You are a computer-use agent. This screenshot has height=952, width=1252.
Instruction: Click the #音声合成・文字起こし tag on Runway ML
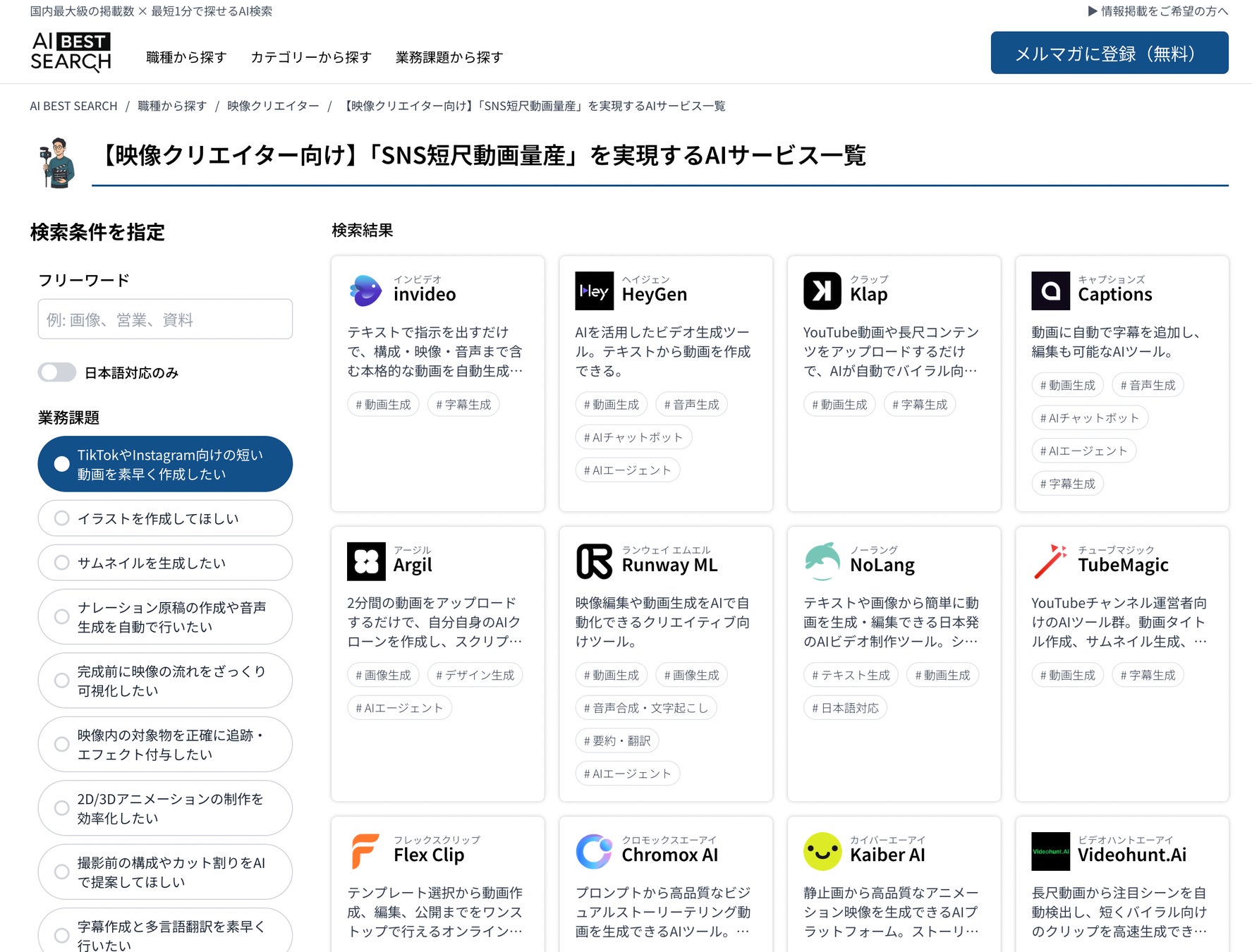click(x=646, y=708)
